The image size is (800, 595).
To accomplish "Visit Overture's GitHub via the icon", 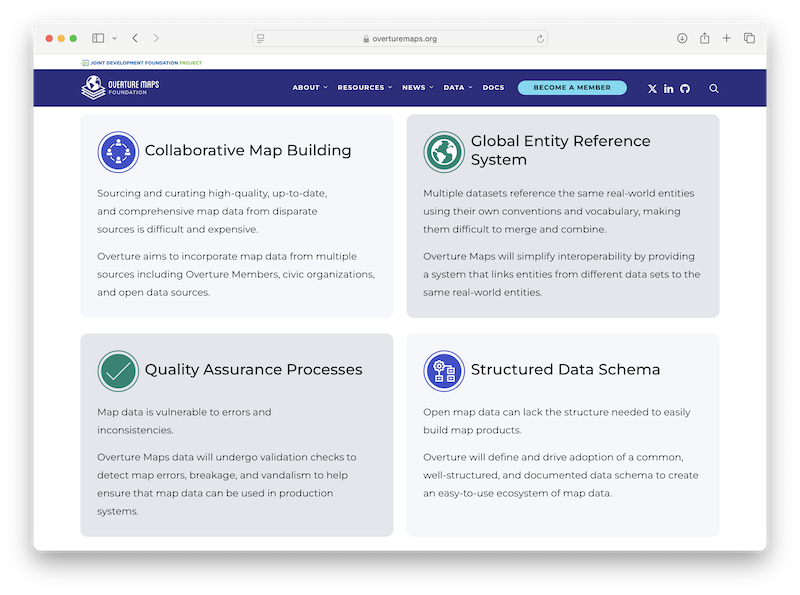I will pyautogui.click(x=685, y=89).
